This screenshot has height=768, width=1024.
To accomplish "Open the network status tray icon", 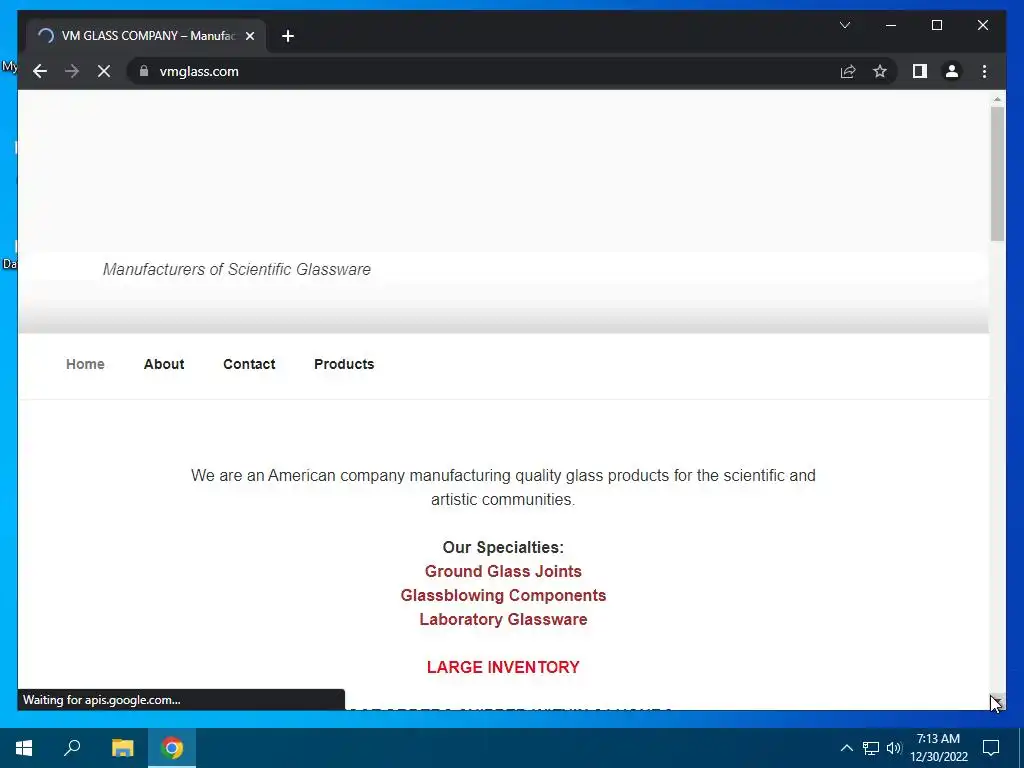I will [x=871, y=748].
